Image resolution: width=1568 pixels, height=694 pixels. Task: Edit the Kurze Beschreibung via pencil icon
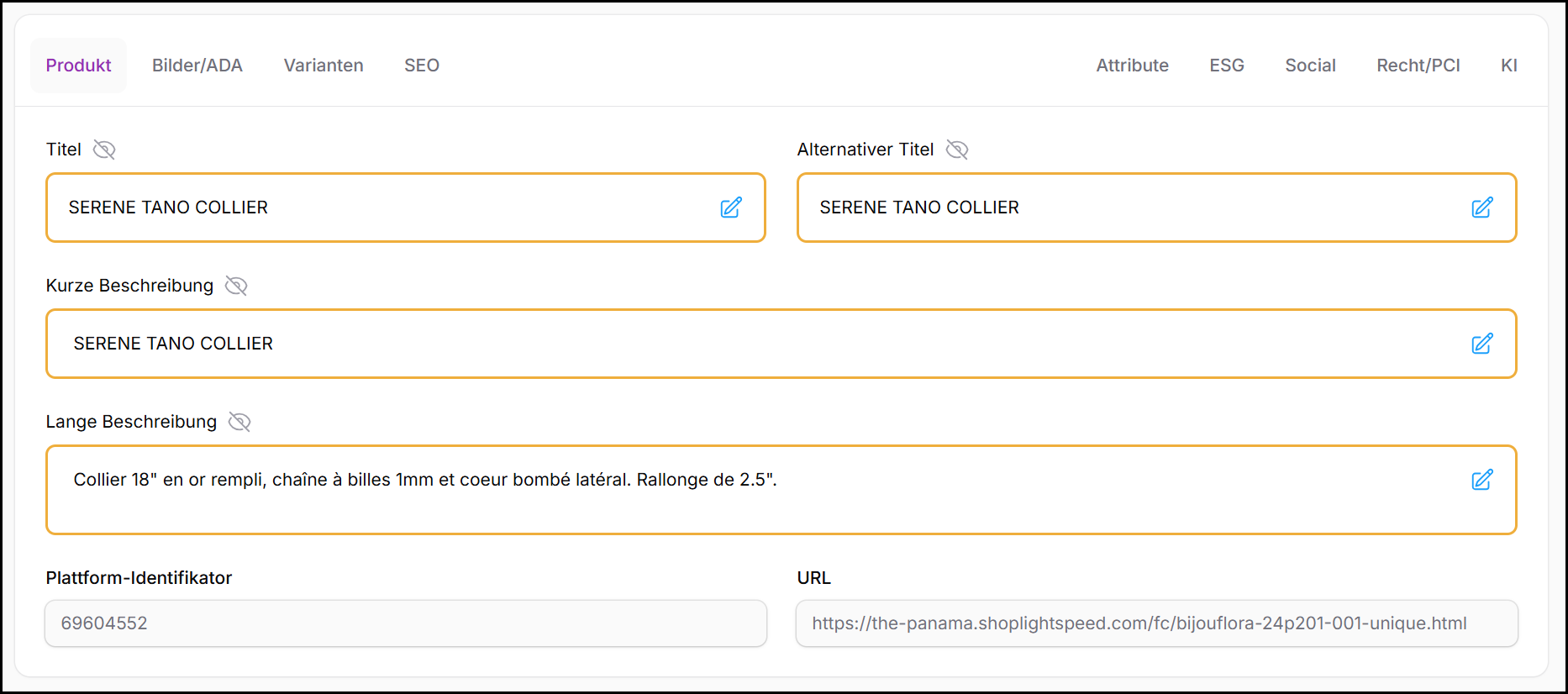point(1481,344)
